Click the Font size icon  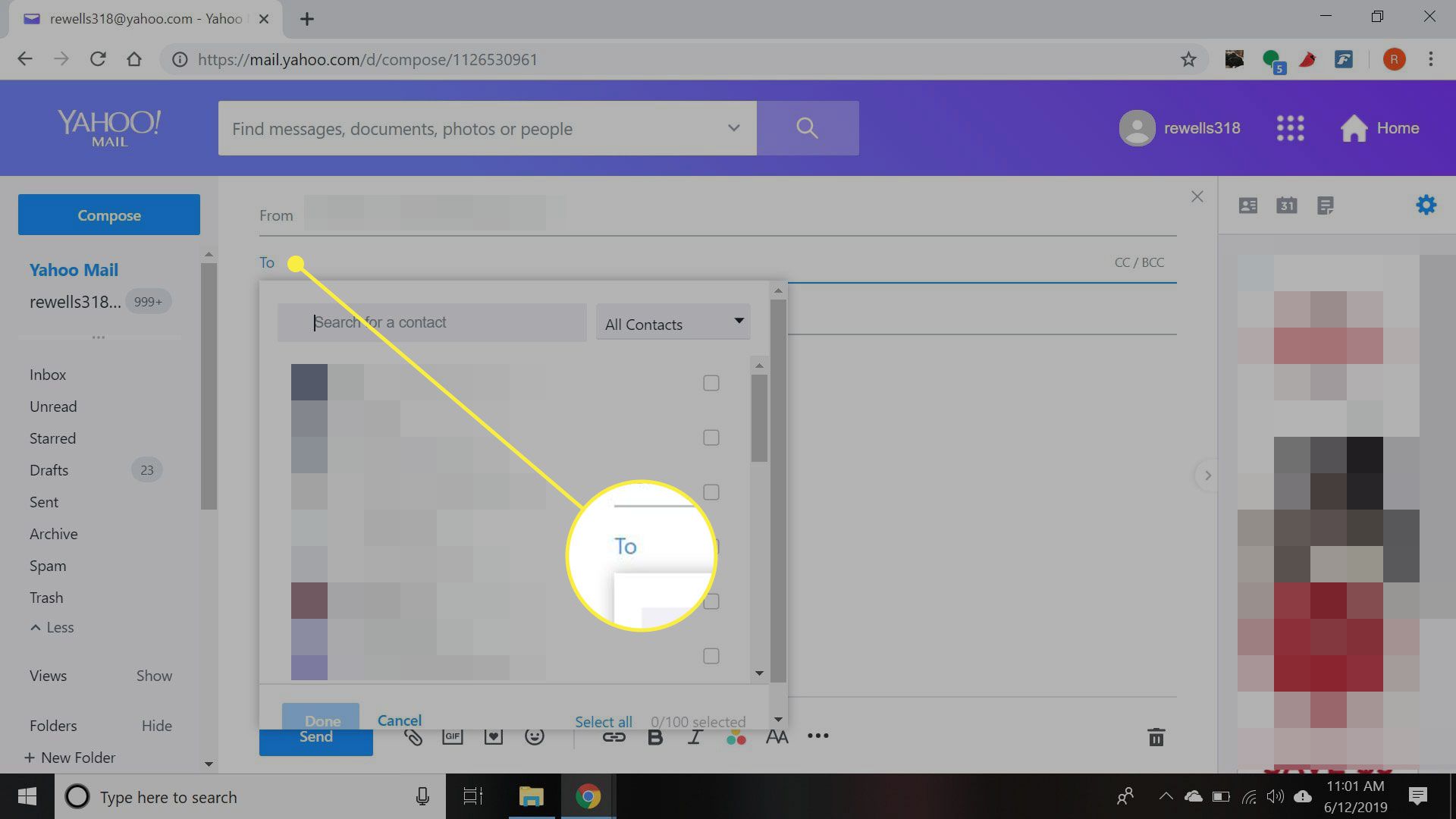coord(778,737)
